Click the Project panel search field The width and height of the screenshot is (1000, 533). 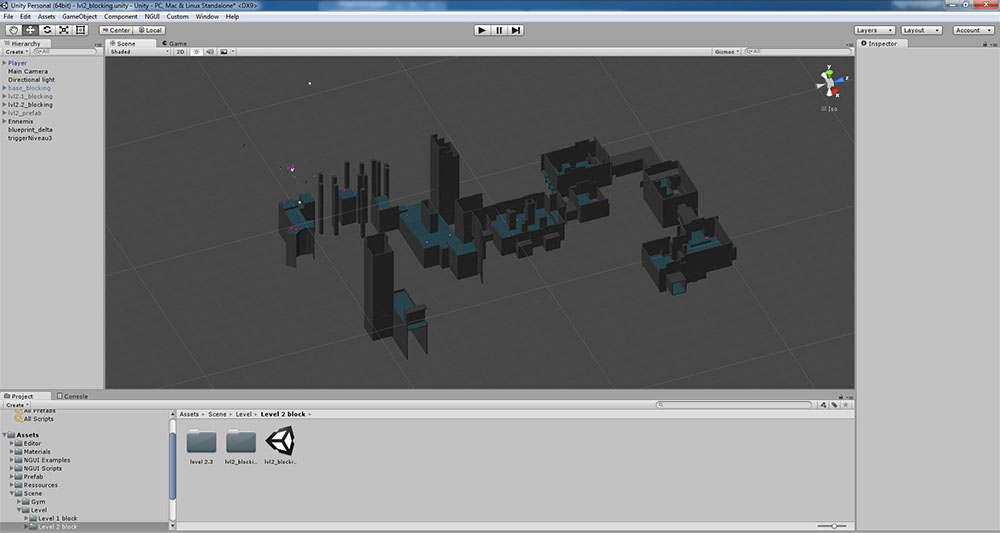click(735, 405)
